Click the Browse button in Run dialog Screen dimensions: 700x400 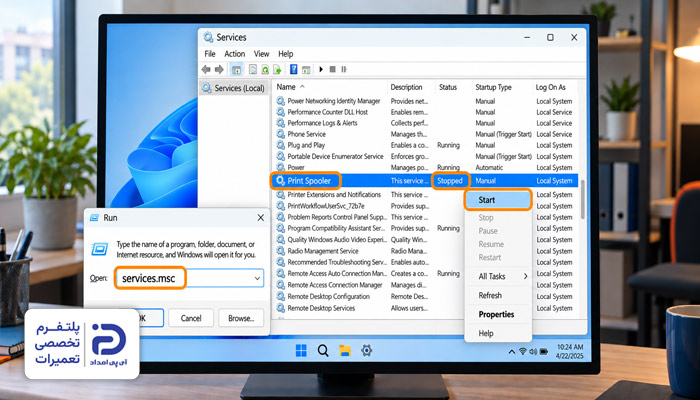point(241,318)
